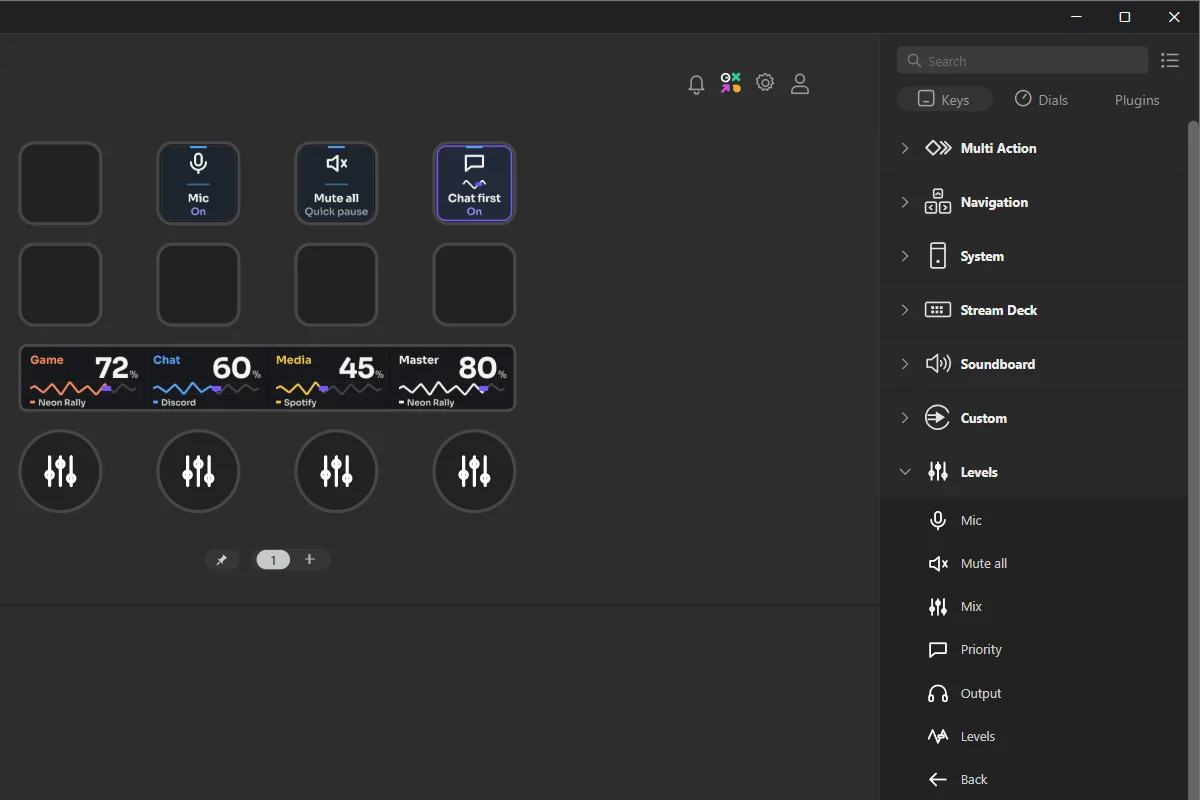
Task: Click the pin page icon
Action: (x=222, y=560)
